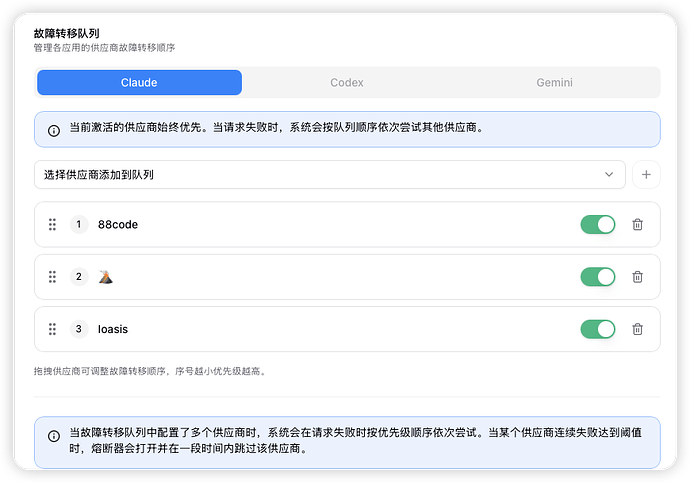Viewport: 690px width, 483px height.
Task: Delete the volcano emoji provider row
Action: coord(637,277)
